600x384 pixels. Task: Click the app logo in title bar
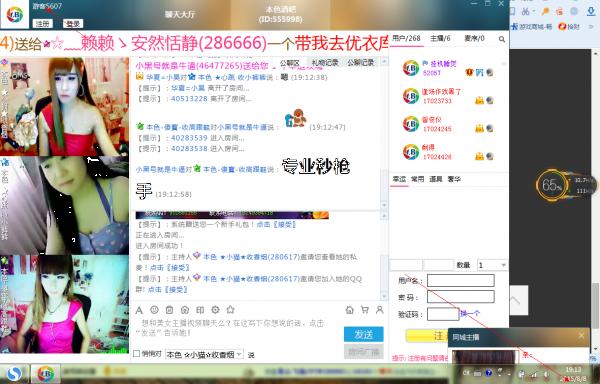point(15,15)
